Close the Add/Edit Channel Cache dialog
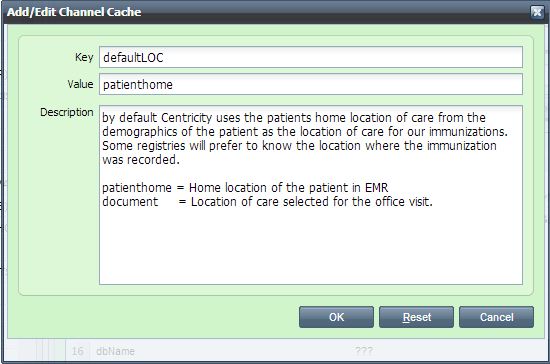550x364 pixels. 537,12
